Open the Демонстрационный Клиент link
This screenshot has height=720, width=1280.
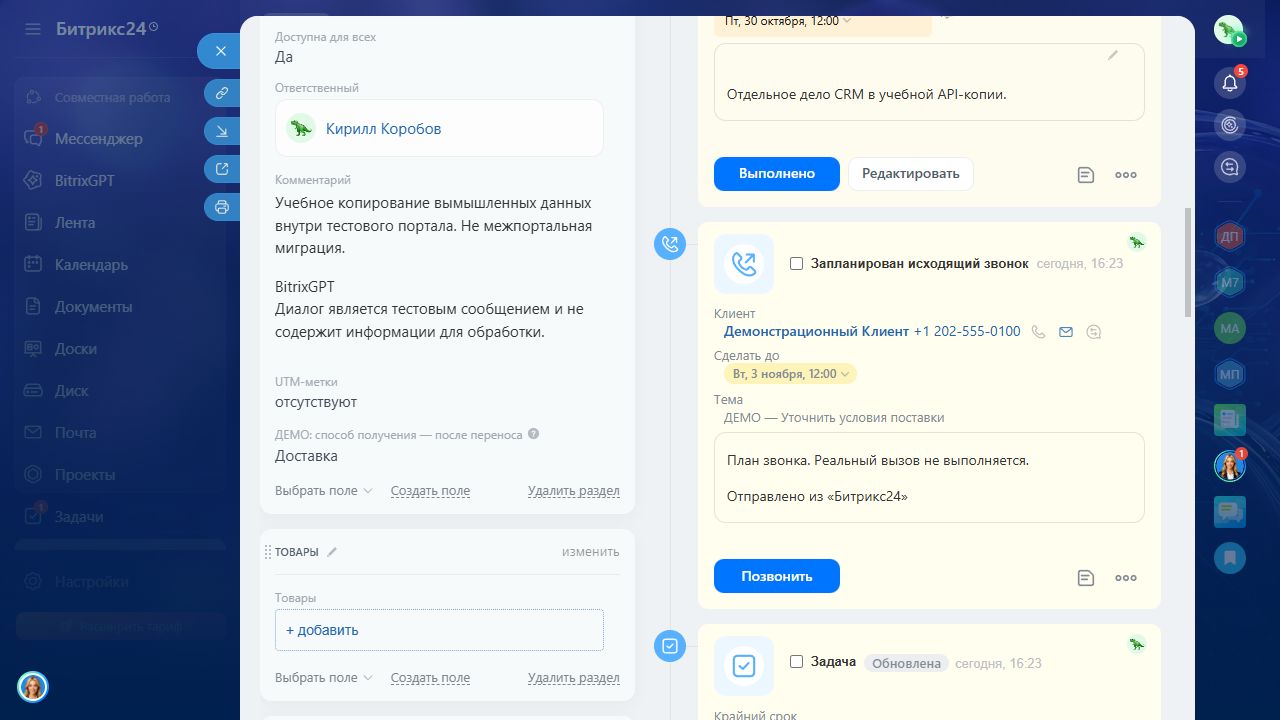[x=817, y=331]
